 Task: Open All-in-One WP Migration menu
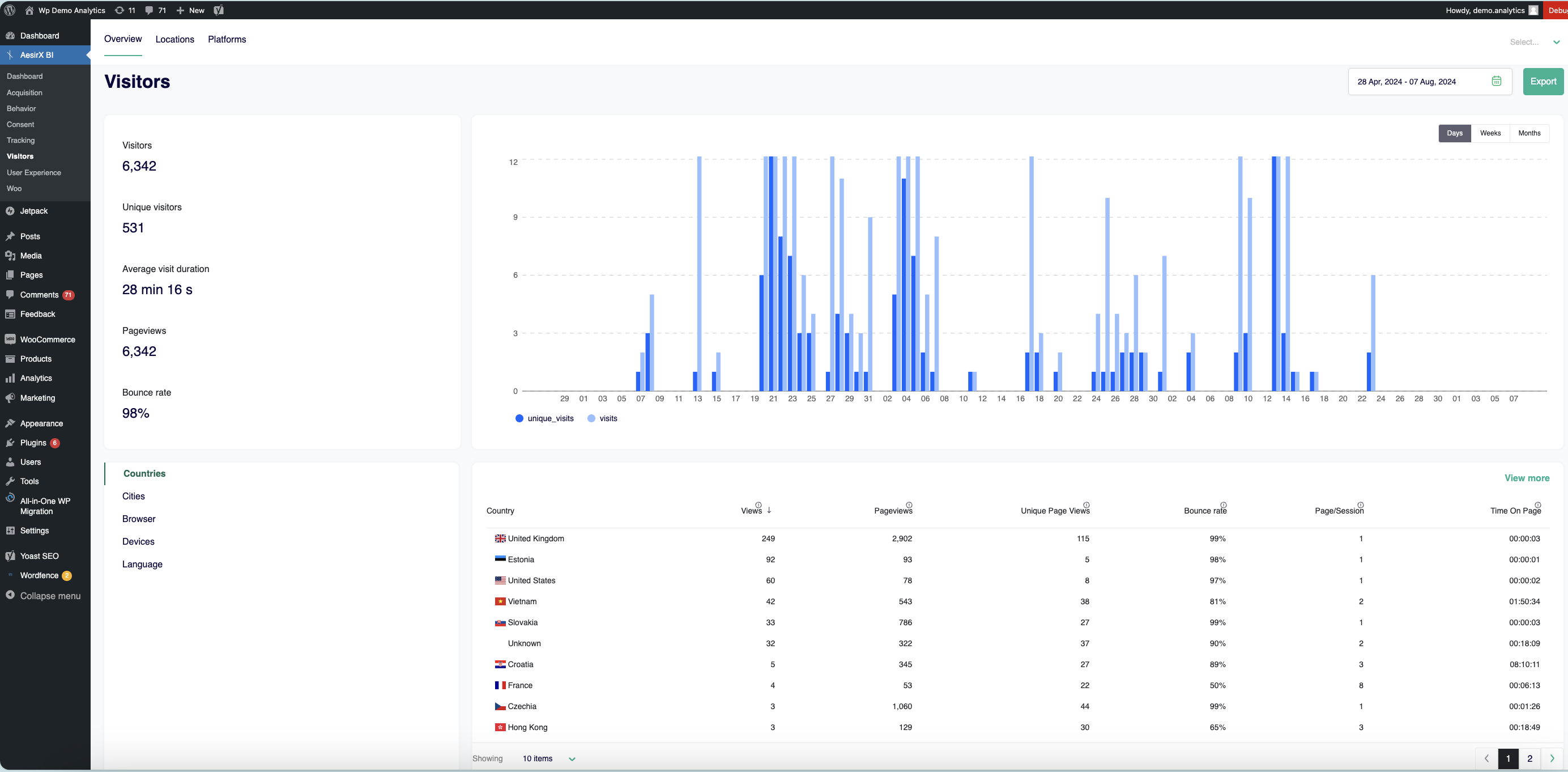click(45, 506)
